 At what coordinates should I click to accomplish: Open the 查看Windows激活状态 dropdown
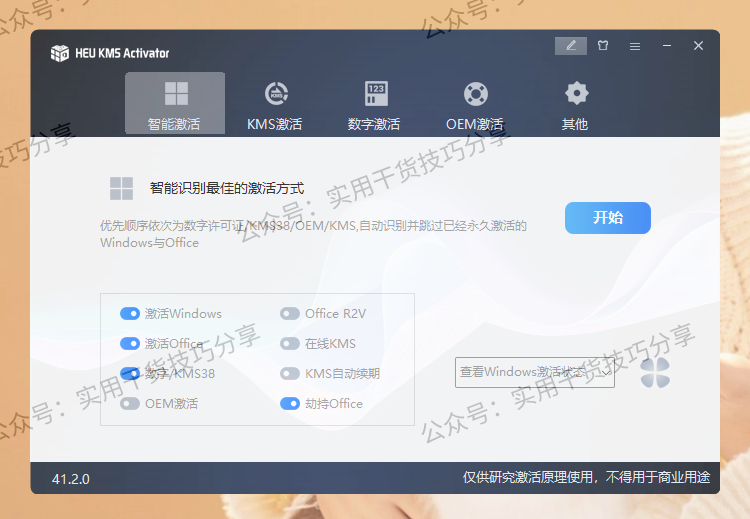click(x=535, y=372)
